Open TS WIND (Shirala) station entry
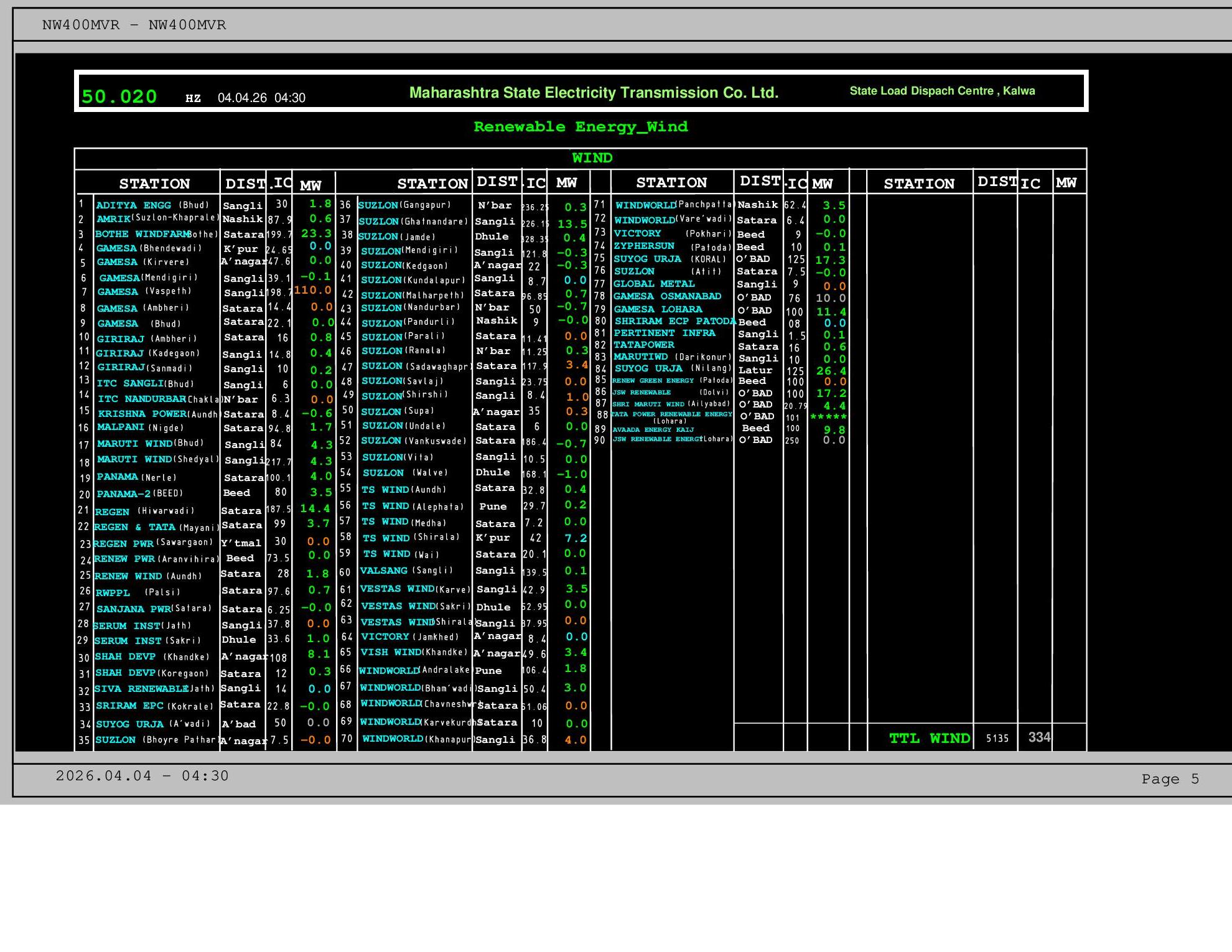The width and height of the screenshot is (1232, 952). [x=411, y=538]
